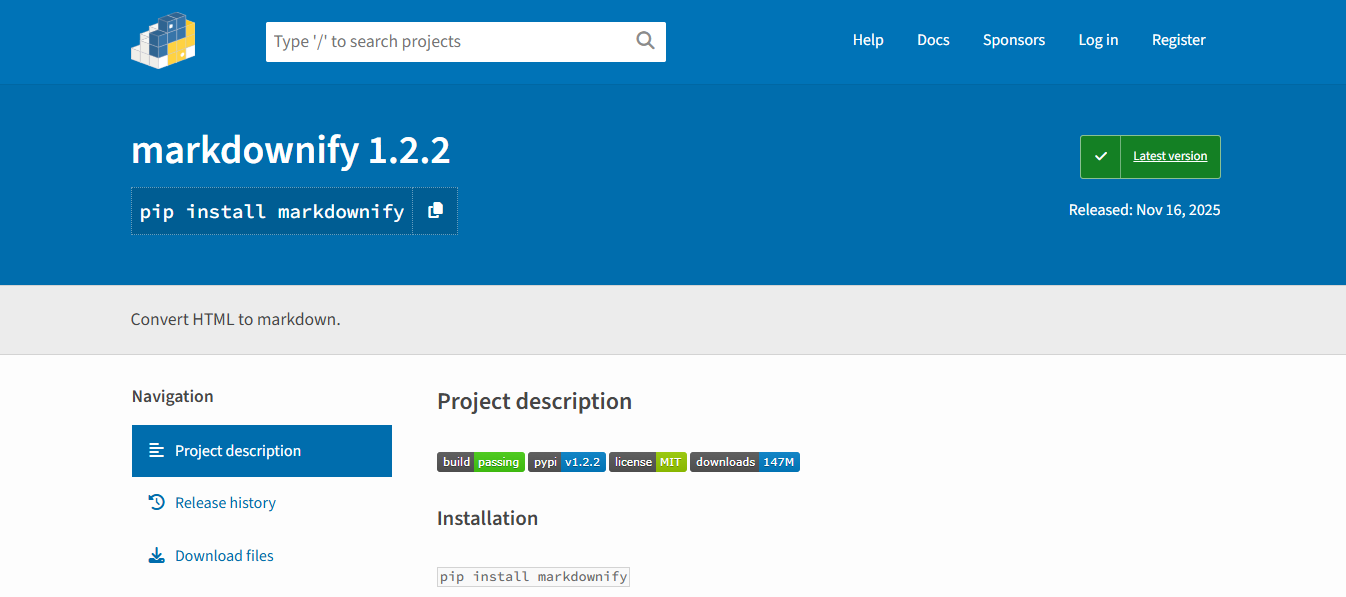
Task: Click the PyPI logo home icon
Action: [163, 41]
